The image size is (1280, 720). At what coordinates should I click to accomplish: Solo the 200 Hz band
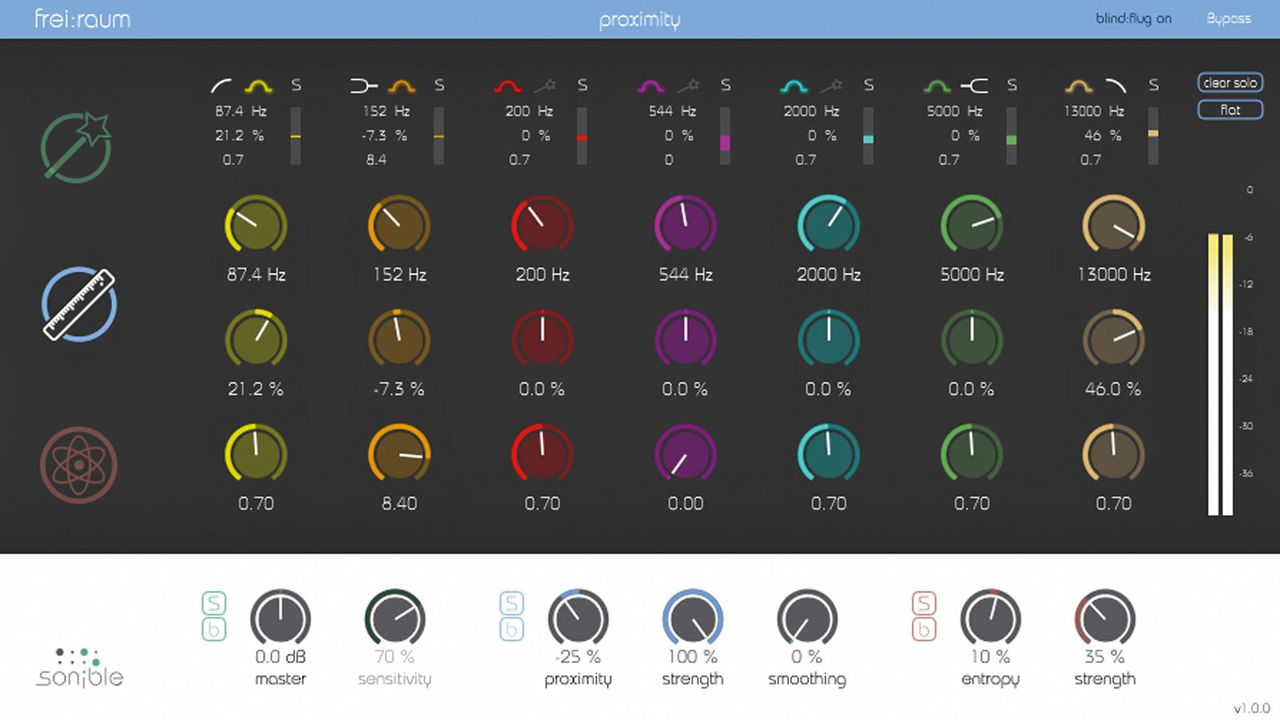pos(582,86)
